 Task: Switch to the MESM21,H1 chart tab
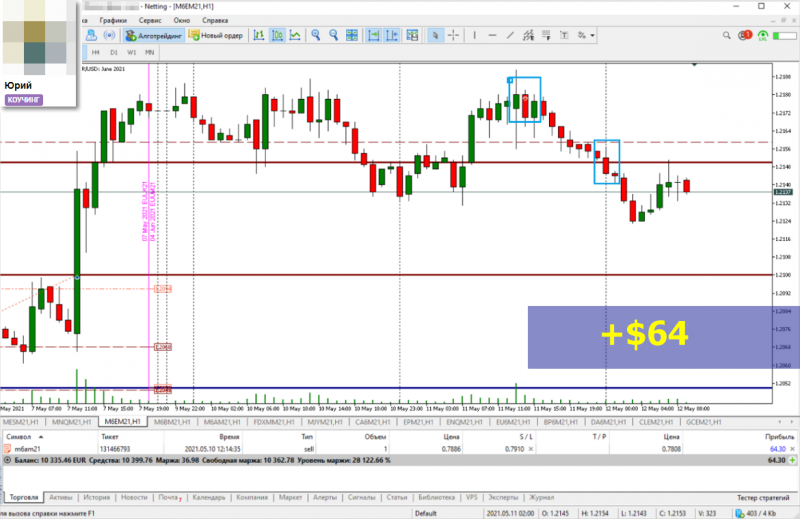20,422
